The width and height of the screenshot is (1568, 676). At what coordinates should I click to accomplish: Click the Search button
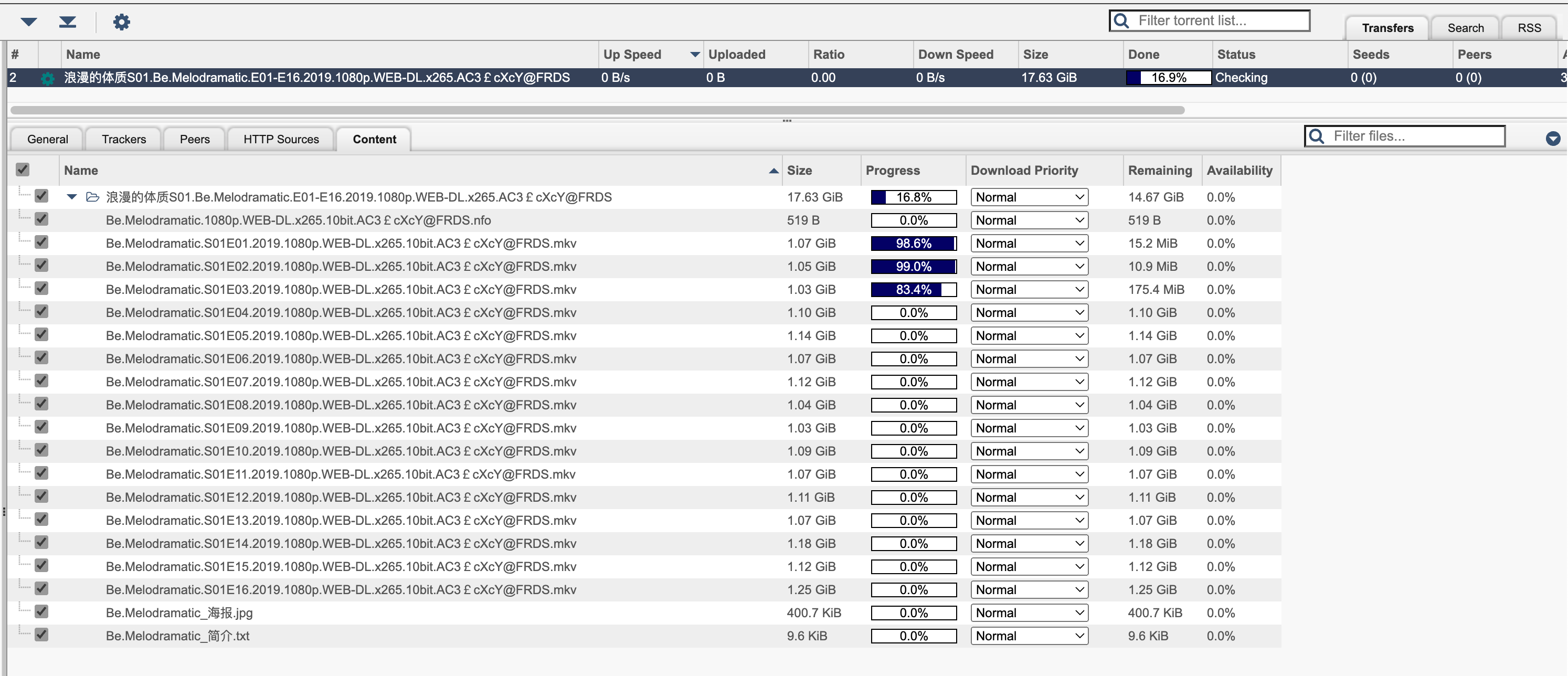pyautogui.click(x=1466, y=27)
